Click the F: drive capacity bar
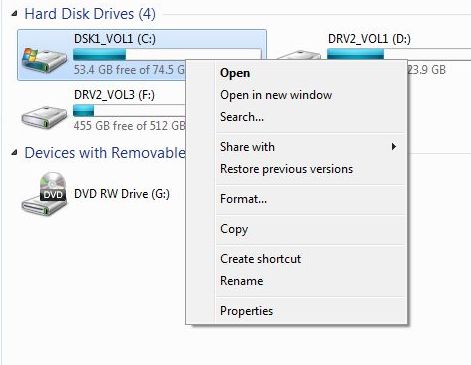Viewport: 471px width, 365px height. click(129, 110)
